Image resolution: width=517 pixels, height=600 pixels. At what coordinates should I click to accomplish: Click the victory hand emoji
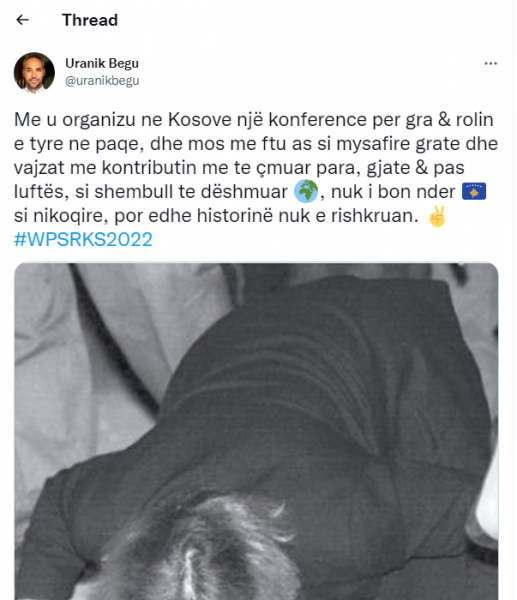[437, 216]
